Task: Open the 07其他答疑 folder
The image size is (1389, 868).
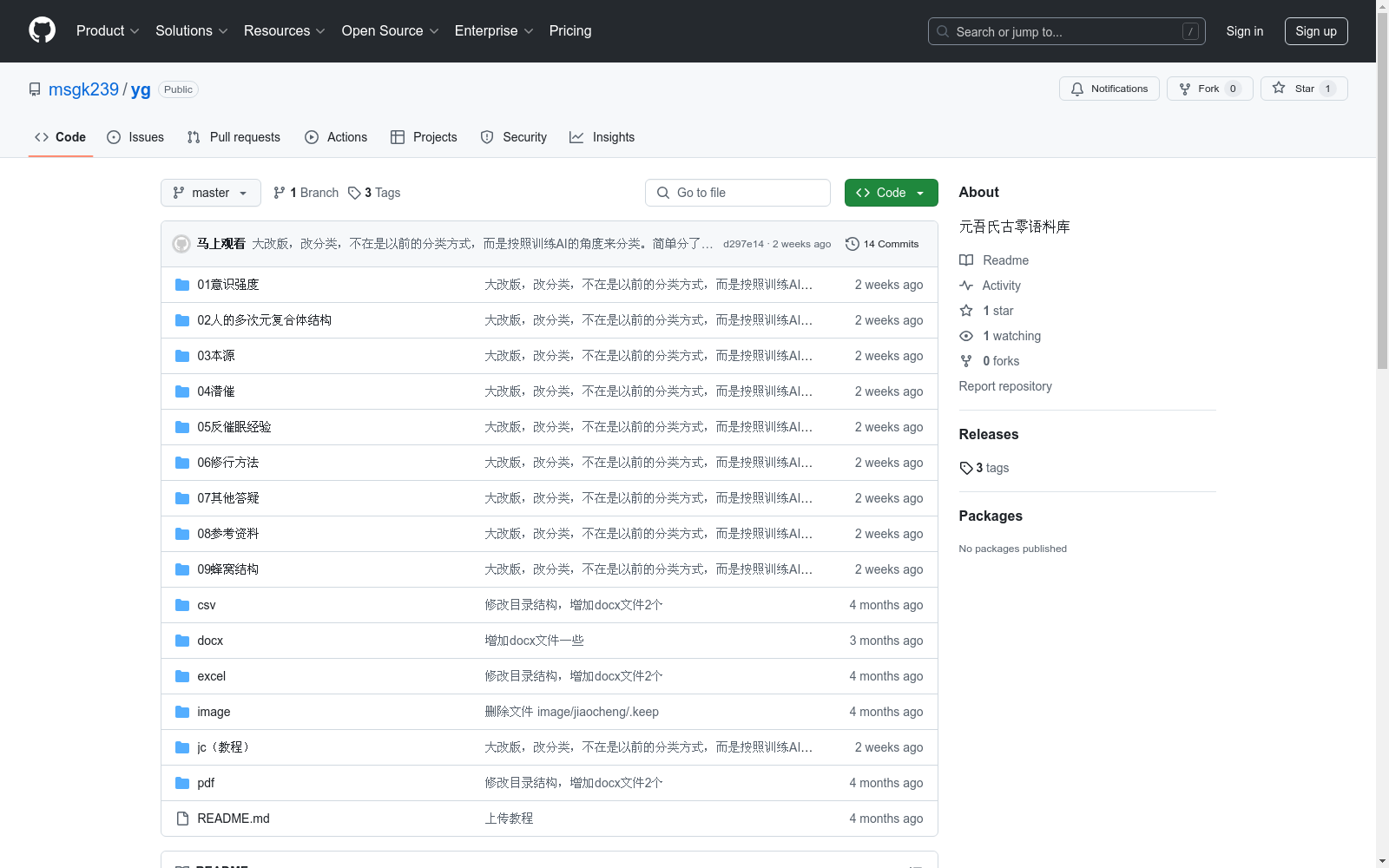Action: click(x=228, y=498)
